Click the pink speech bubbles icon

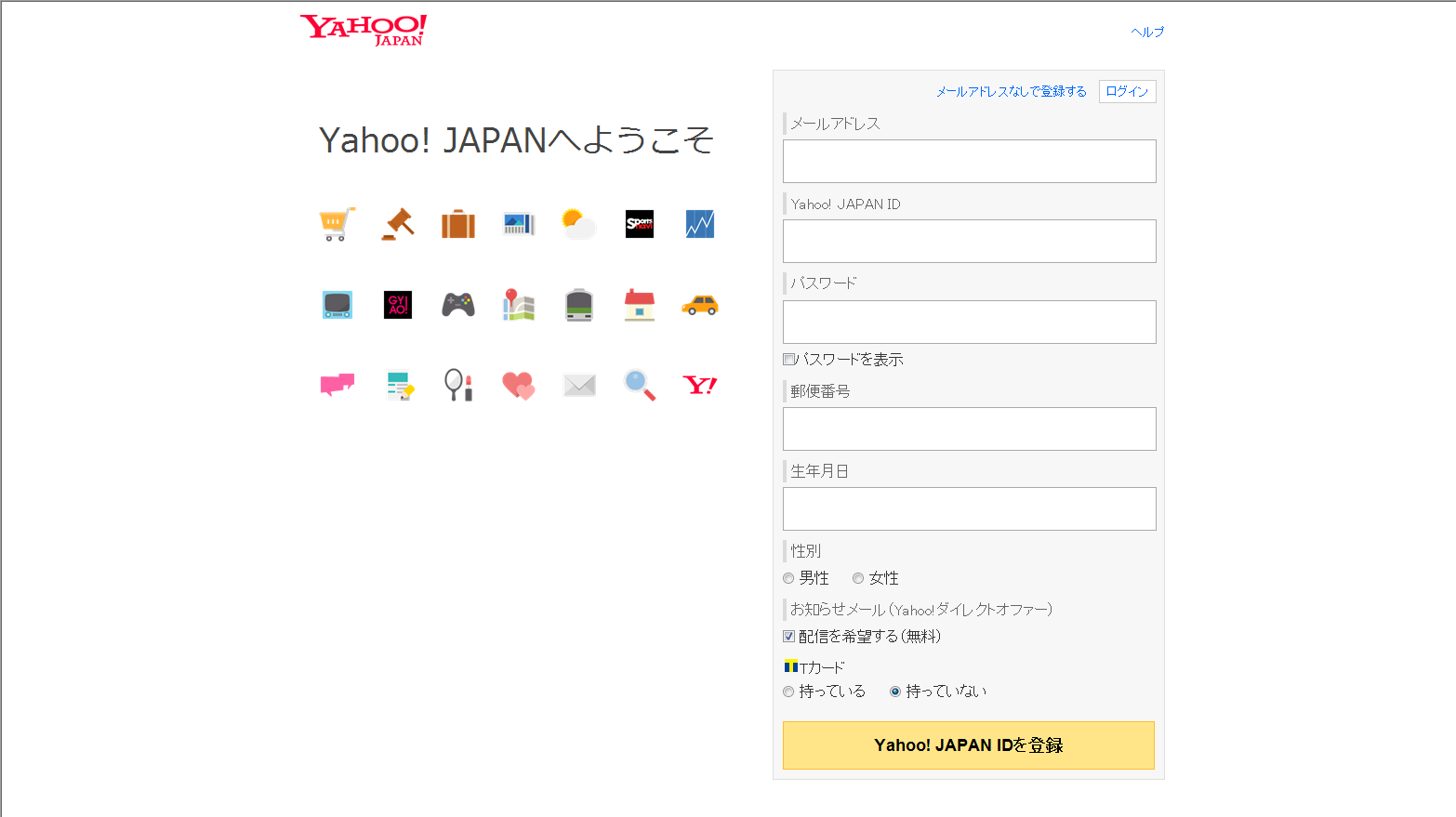338,385
